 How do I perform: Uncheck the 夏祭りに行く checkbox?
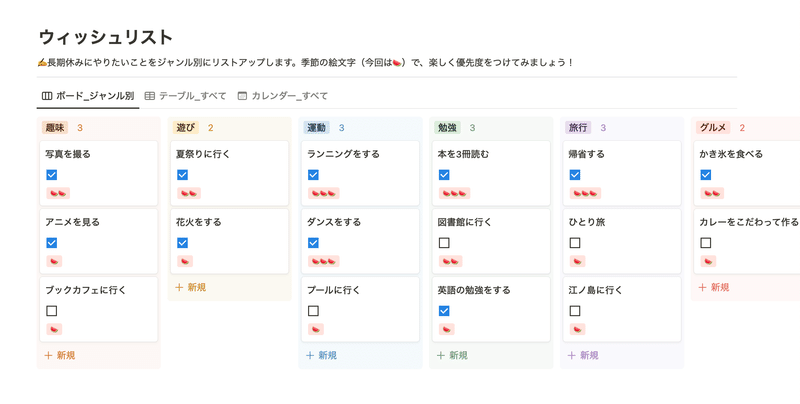pos(183,175)
